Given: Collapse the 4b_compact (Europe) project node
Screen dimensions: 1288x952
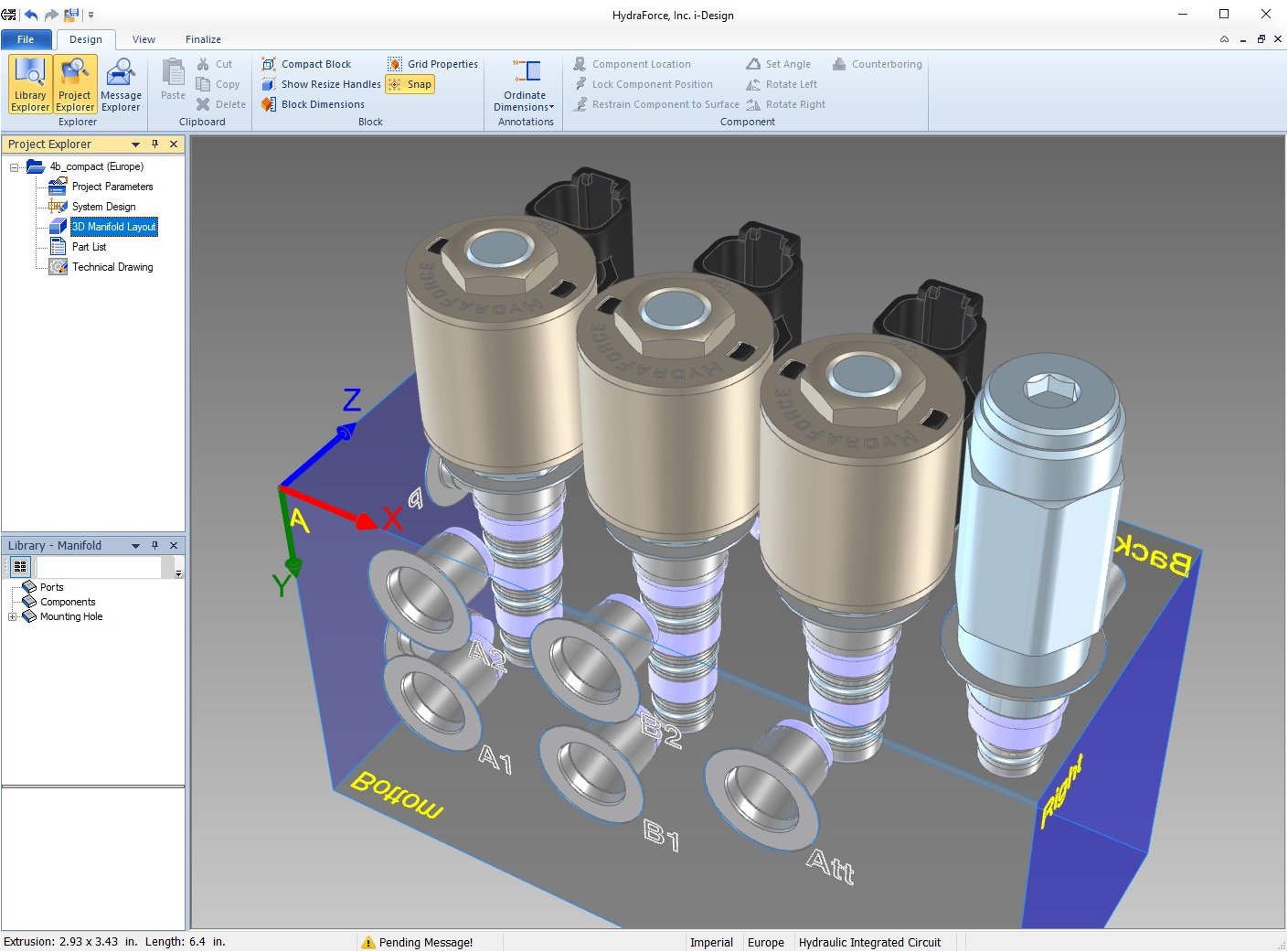Looking at the screenshot, I should coord(14,167).
